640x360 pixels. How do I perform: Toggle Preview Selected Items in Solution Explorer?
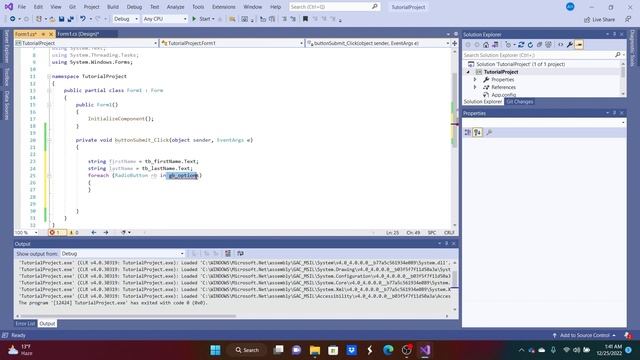[x=579, y=45]
